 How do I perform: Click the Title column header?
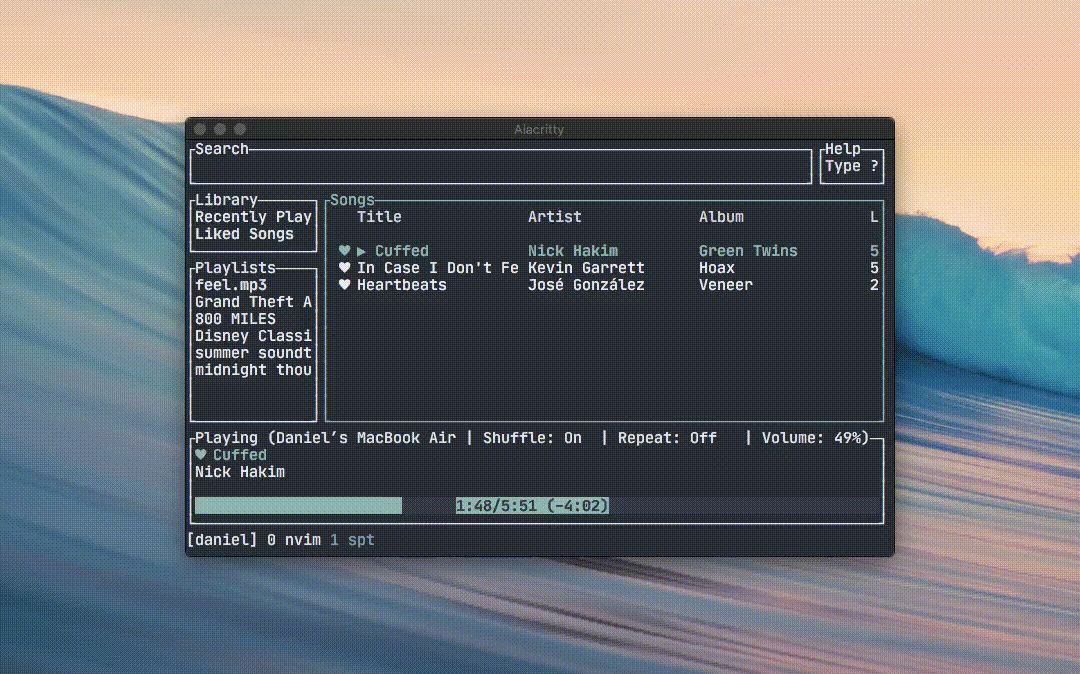[379, 217]
